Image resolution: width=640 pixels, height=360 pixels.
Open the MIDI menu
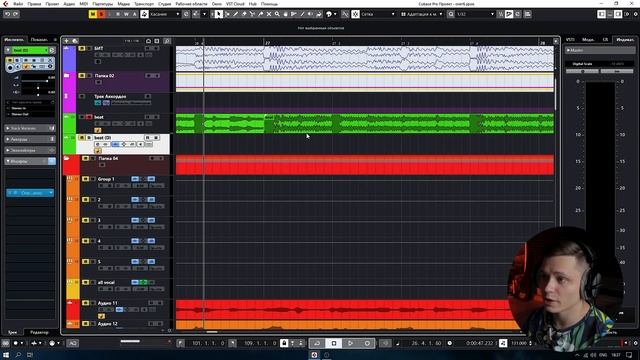coord(84,4)
